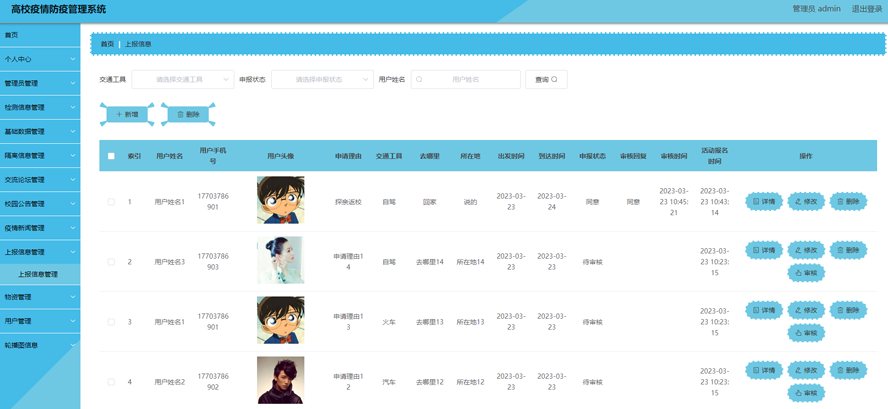Screen dimensions: 888x409
Task: Go to 首页 via the breadcrumb
Action: pyautogui.click(x=107, y=44)
